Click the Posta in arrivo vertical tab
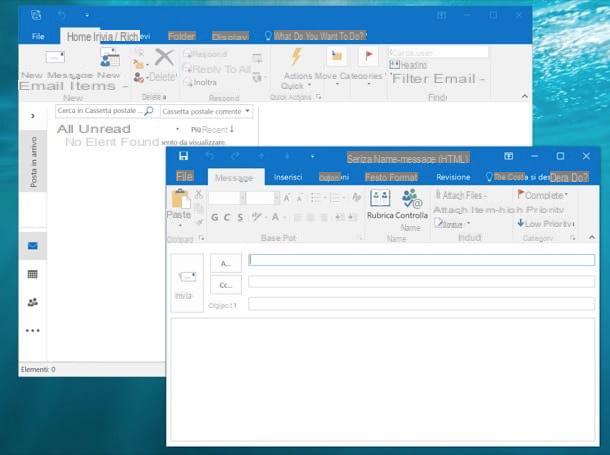The image size is (610, 455). pyautogui.click(x=34, y=161)
